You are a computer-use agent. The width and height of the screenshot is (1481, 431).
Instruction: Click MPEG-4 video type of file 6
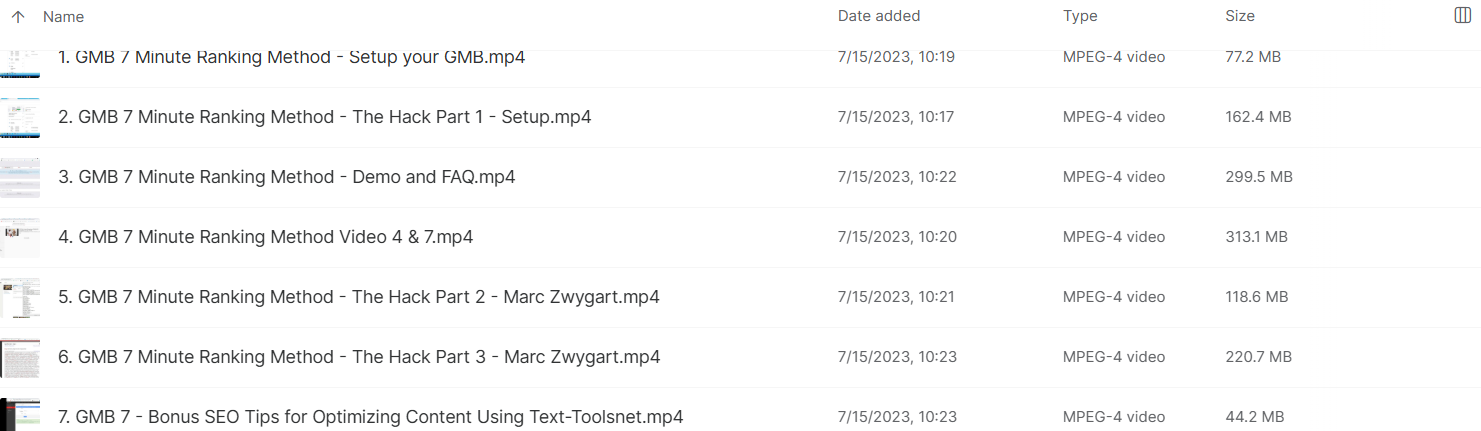pyautogui.click(x=1114, y=357)
